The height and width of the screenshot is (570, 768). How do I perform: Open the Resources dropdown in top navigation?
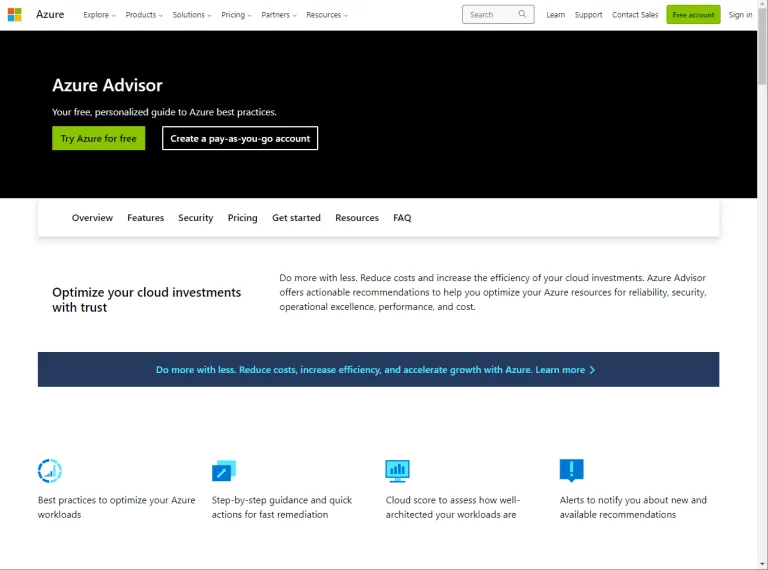point(327,15)
